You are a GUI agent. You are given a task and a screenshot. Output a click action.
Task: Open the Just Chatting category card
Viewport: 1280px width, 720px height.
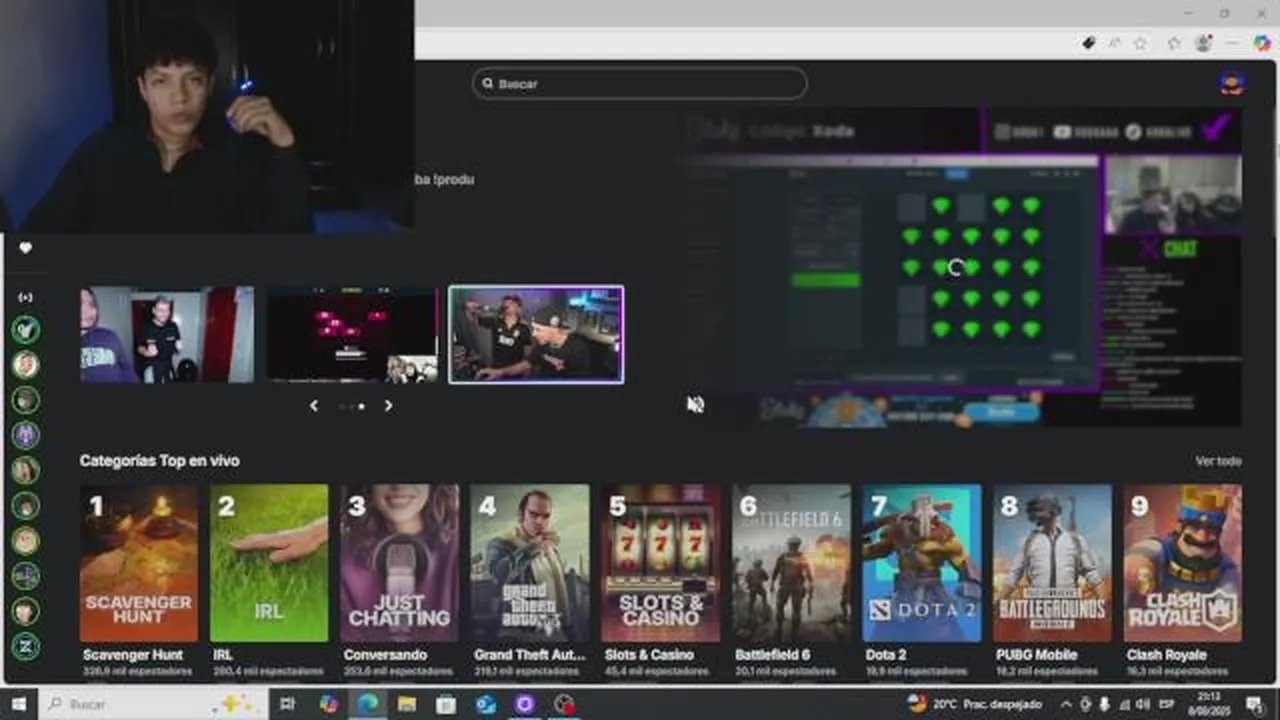(x=400, y=563)
